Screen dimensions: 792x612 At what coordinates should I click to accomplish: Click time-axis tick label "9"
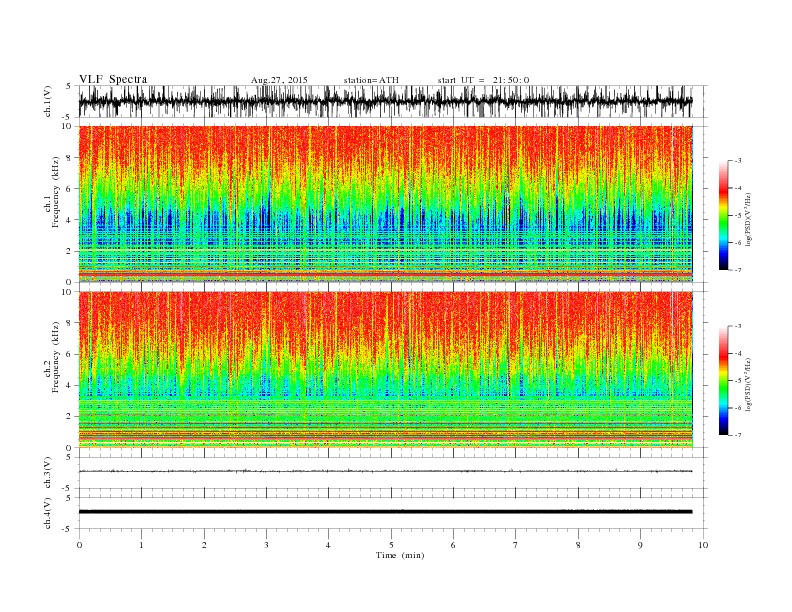tap(640, 545)
